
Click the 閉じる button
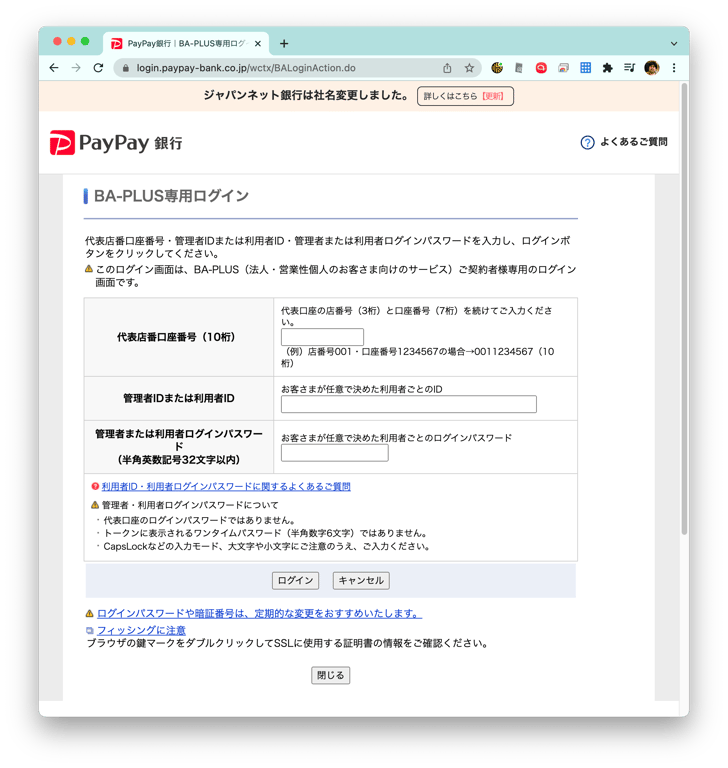click(x=331, y=675)
